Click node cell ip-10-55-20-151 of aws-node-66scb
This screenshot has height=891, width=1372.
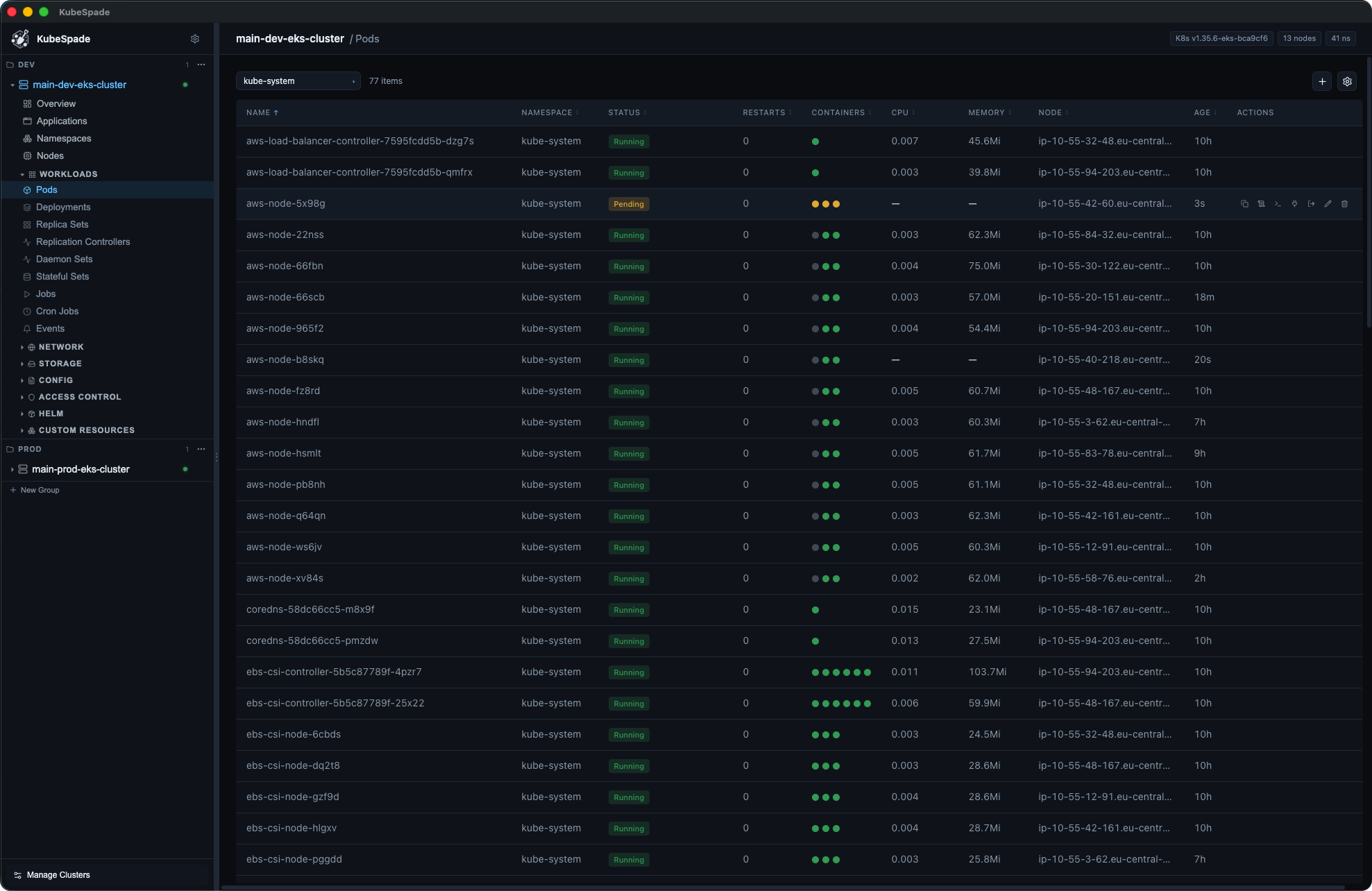(1104, 298)
